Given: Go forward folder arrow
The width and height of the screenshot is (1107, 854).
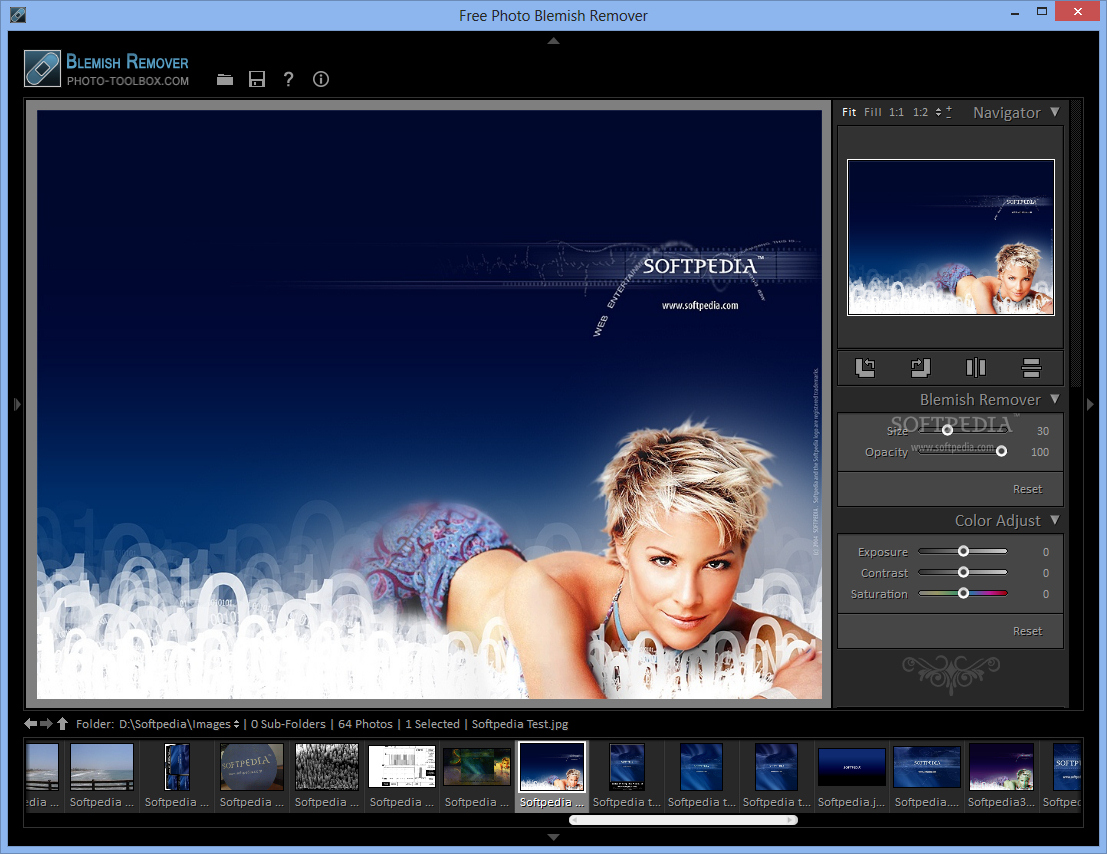Looking at the screenshot, I should point(46,723).
